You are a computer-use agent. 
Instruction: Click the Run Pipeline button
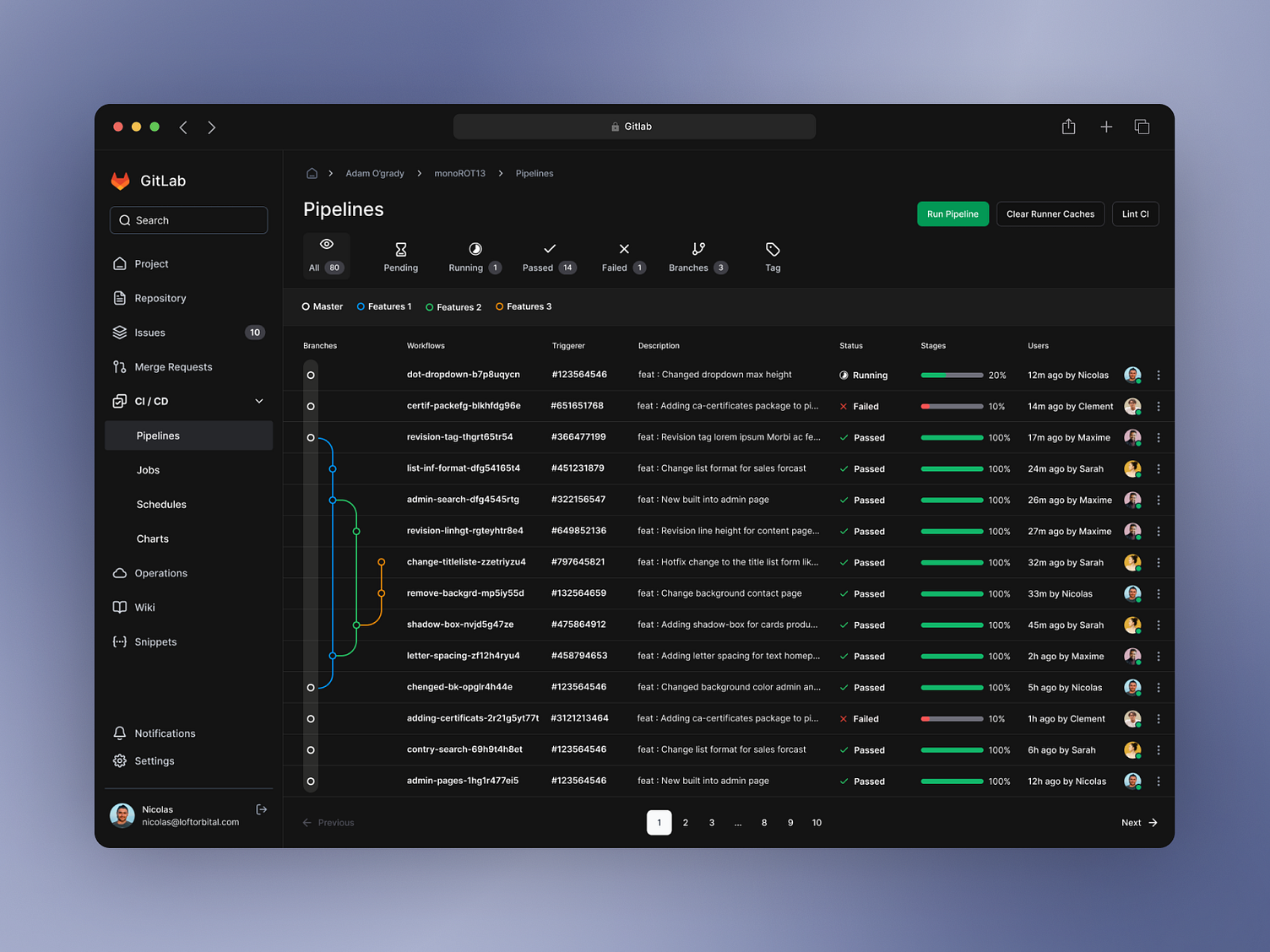point(952,214)
